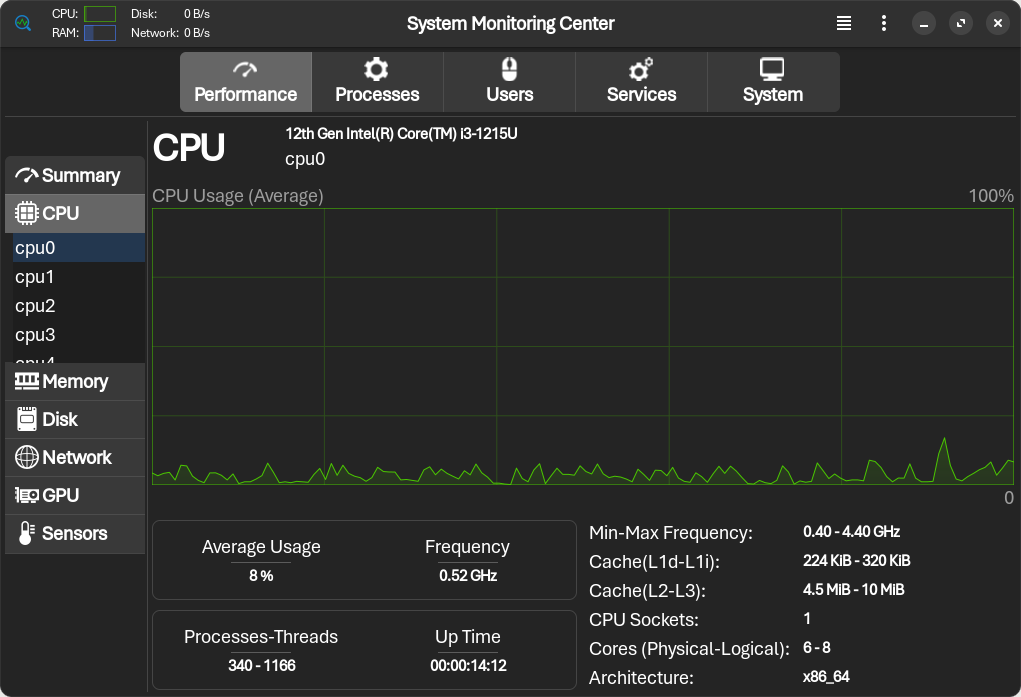
Task: Go to the Services tab
Action: [641, 82]
